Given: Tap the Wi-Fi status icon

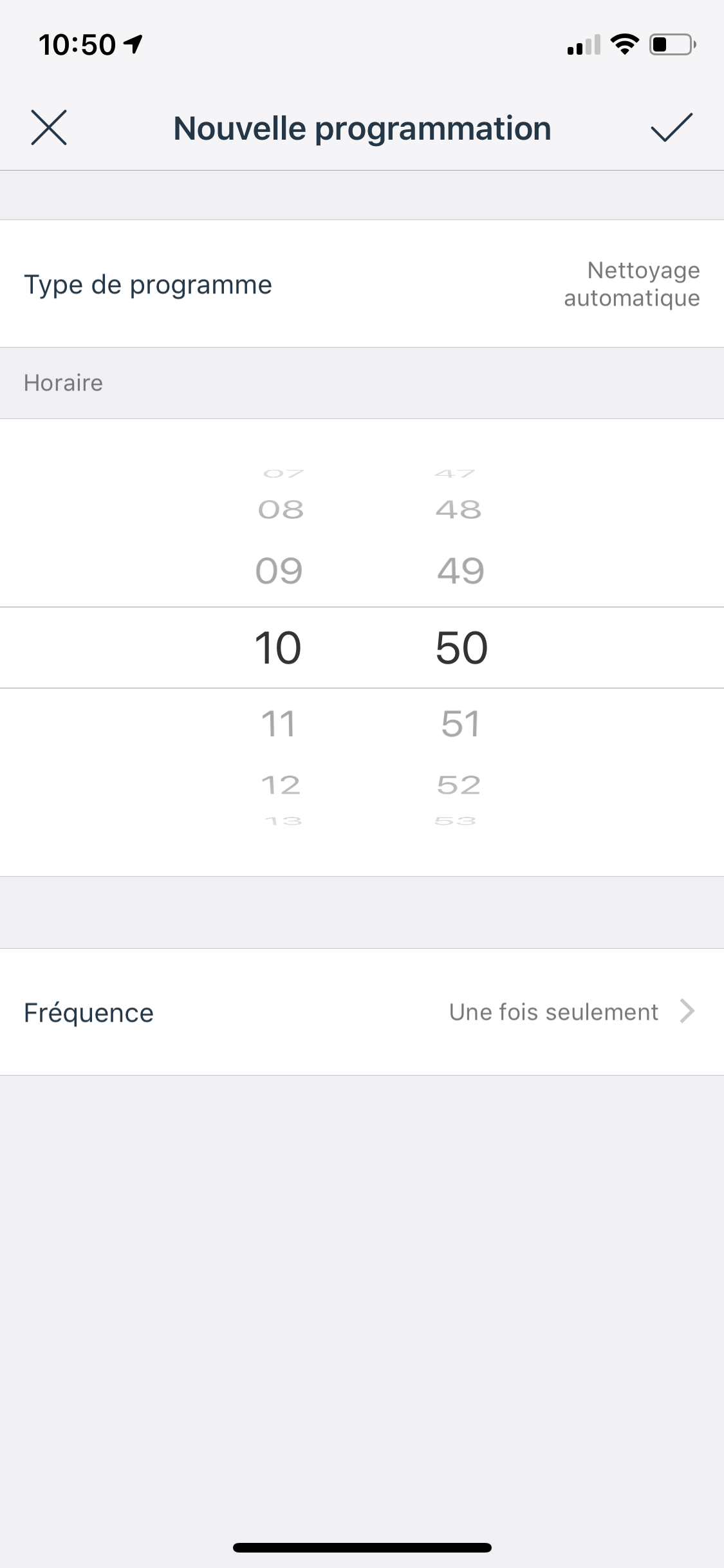Looking at the screenshot, I should pyautogui.click(x=624, y=44).
